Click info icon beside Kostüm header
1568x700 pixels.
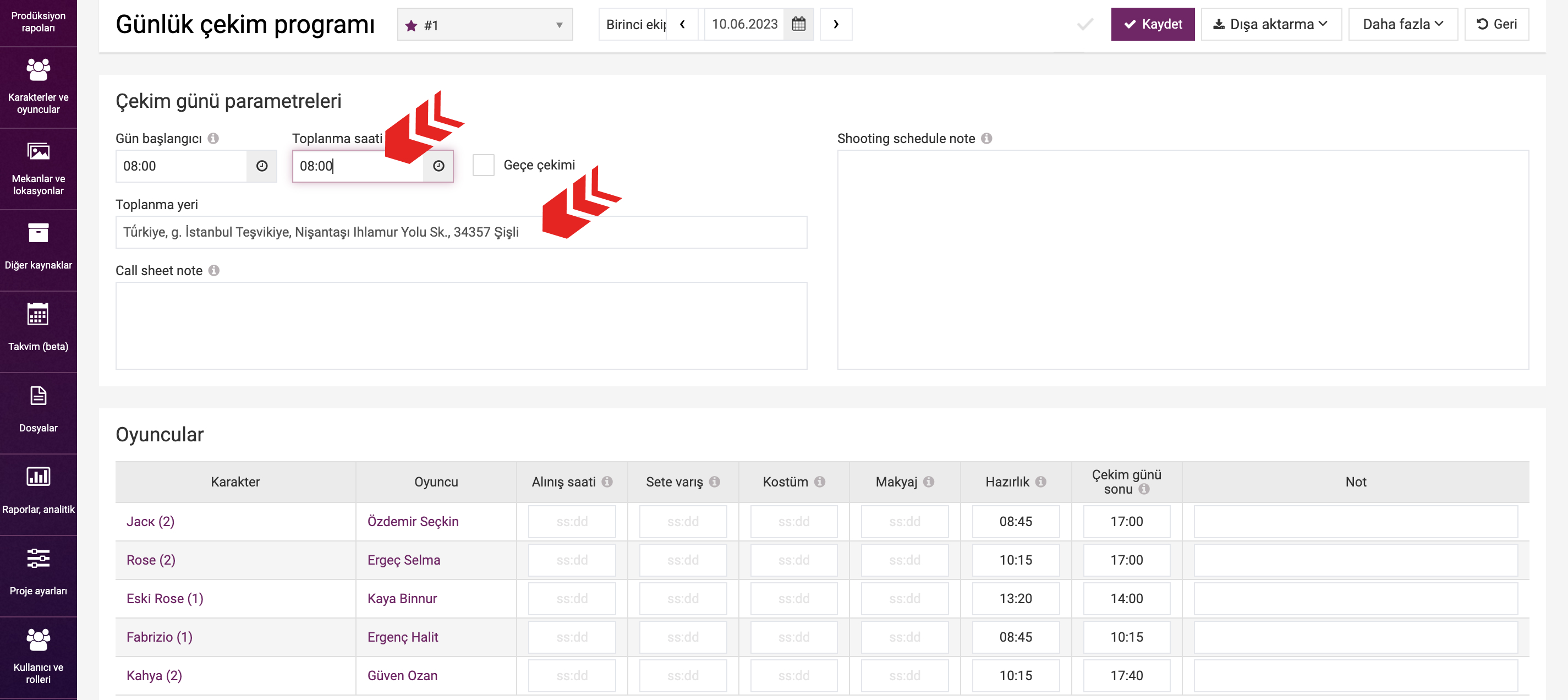[819, 482]
